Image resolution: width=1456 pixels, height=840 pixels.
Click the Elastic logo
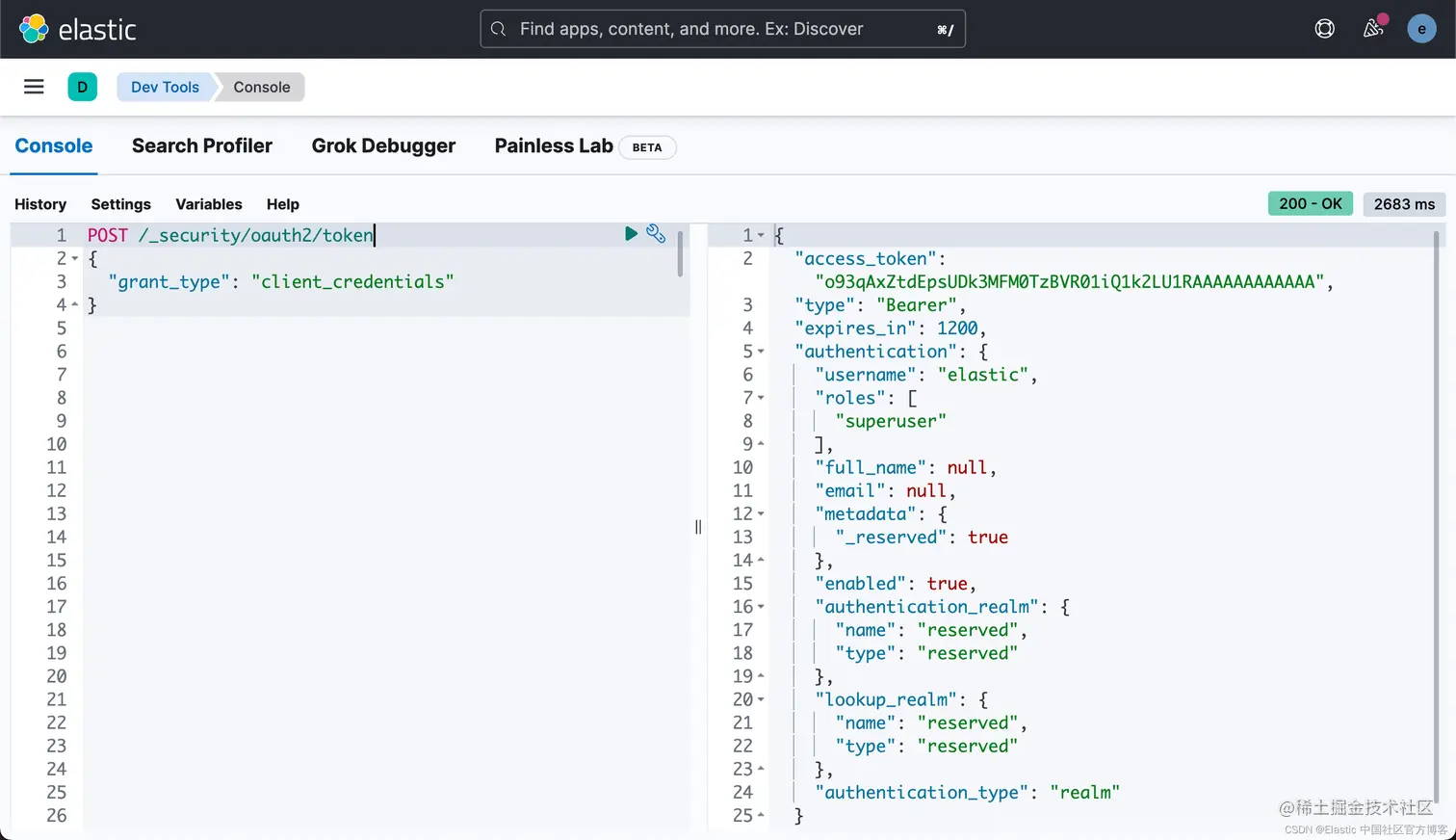[77, 29]
